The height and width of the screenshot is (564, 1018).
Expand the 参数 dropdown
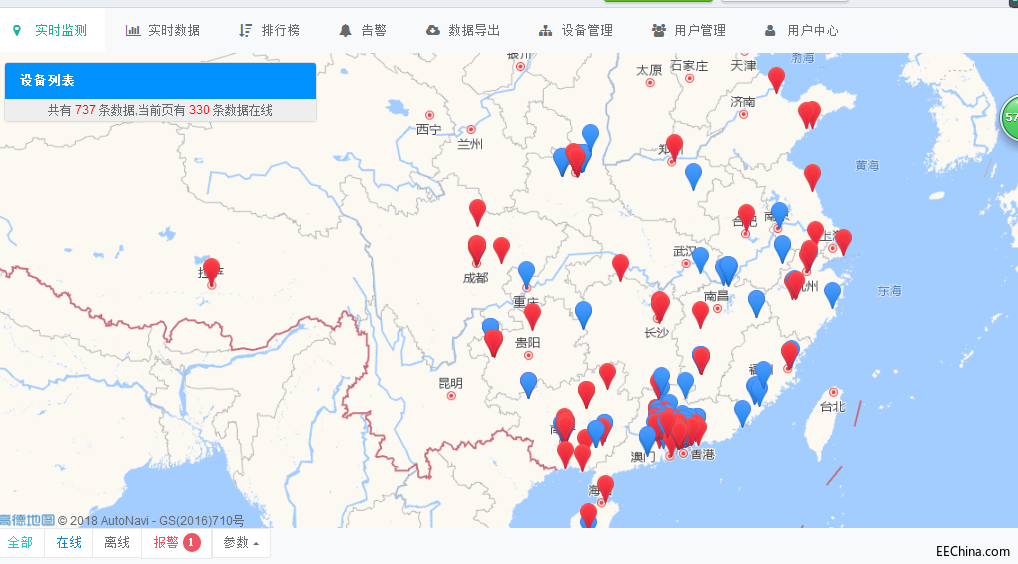(241, 543)
